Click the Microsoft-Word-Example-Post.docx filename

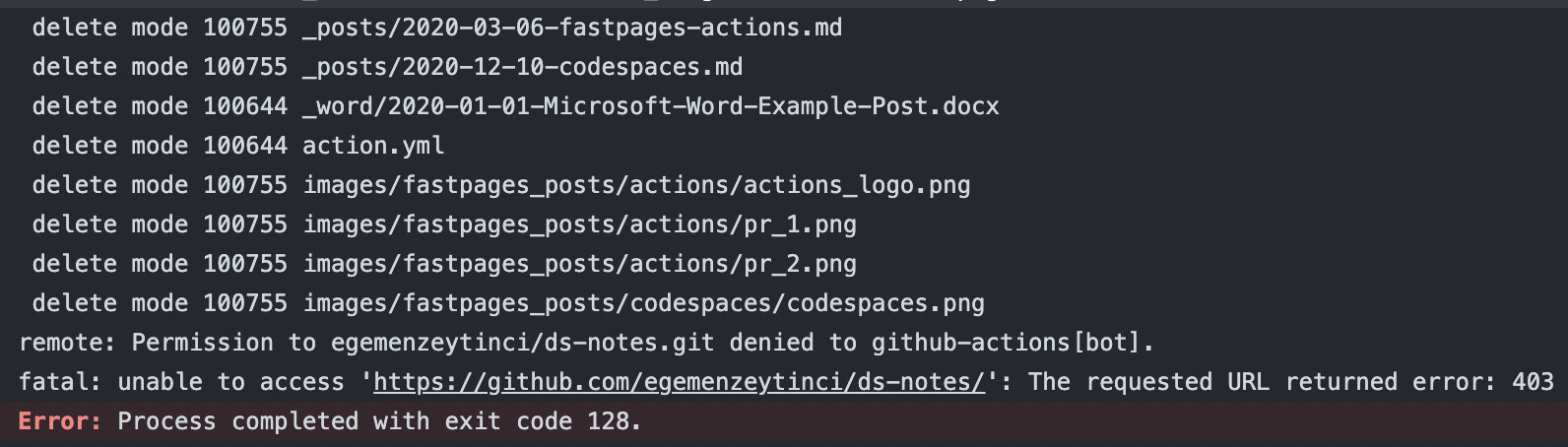tap(650, 106)
